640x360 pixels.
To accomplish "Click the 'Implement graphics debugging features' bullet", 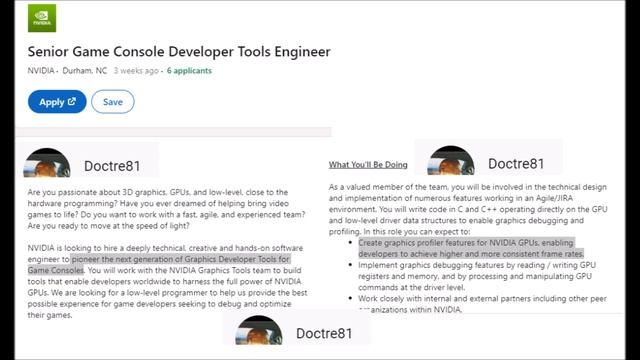I will (477, 276).
